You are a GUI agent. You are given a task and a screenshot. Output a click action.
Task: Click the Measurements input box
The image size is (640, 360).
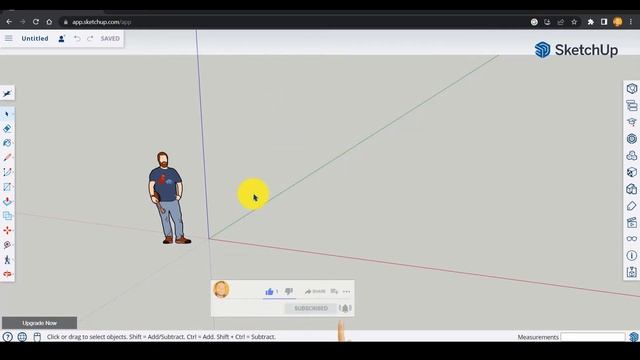click(x=593, y=337)
